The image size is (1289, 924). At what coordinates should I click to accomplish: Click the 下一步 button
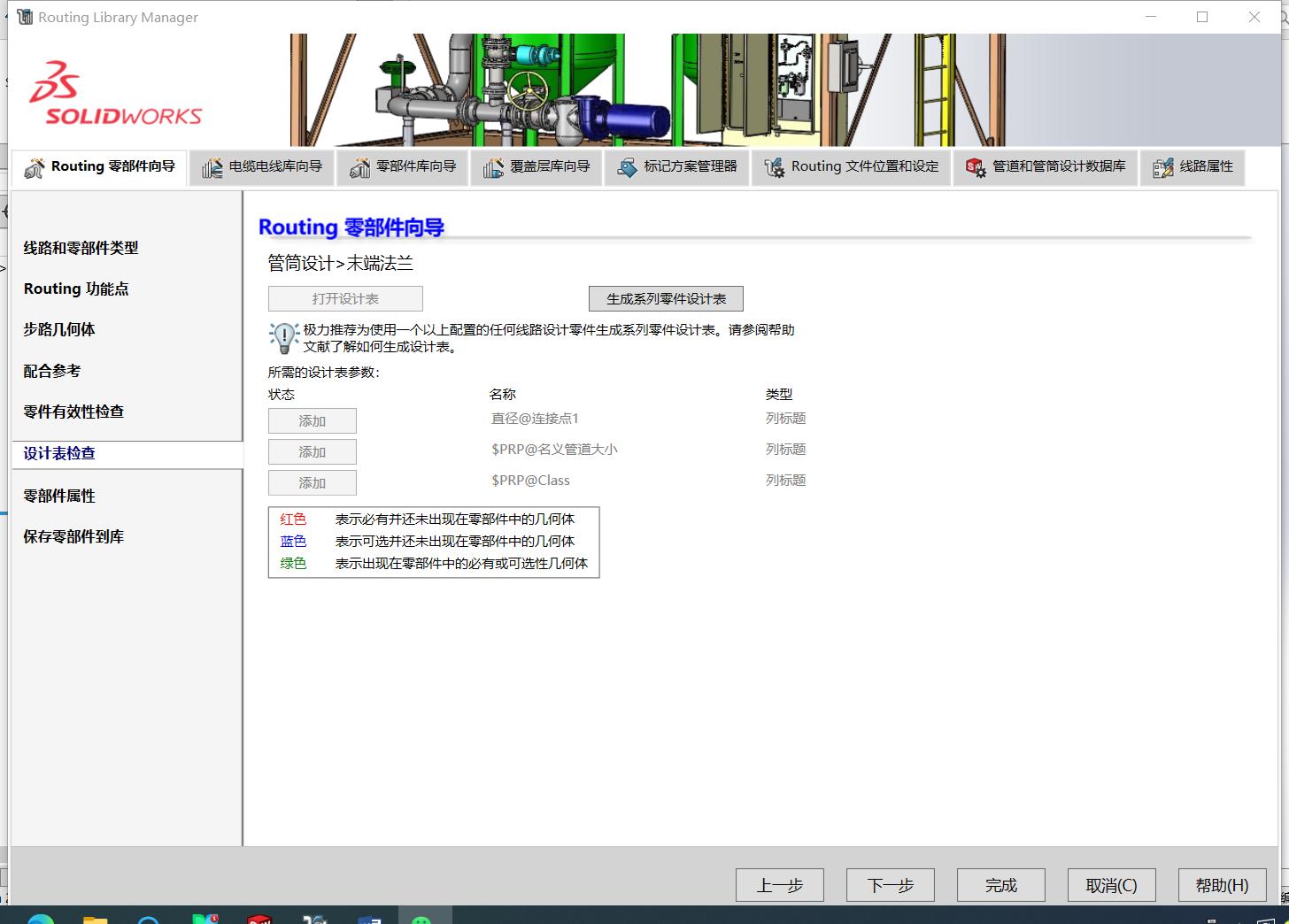point(891,885)
